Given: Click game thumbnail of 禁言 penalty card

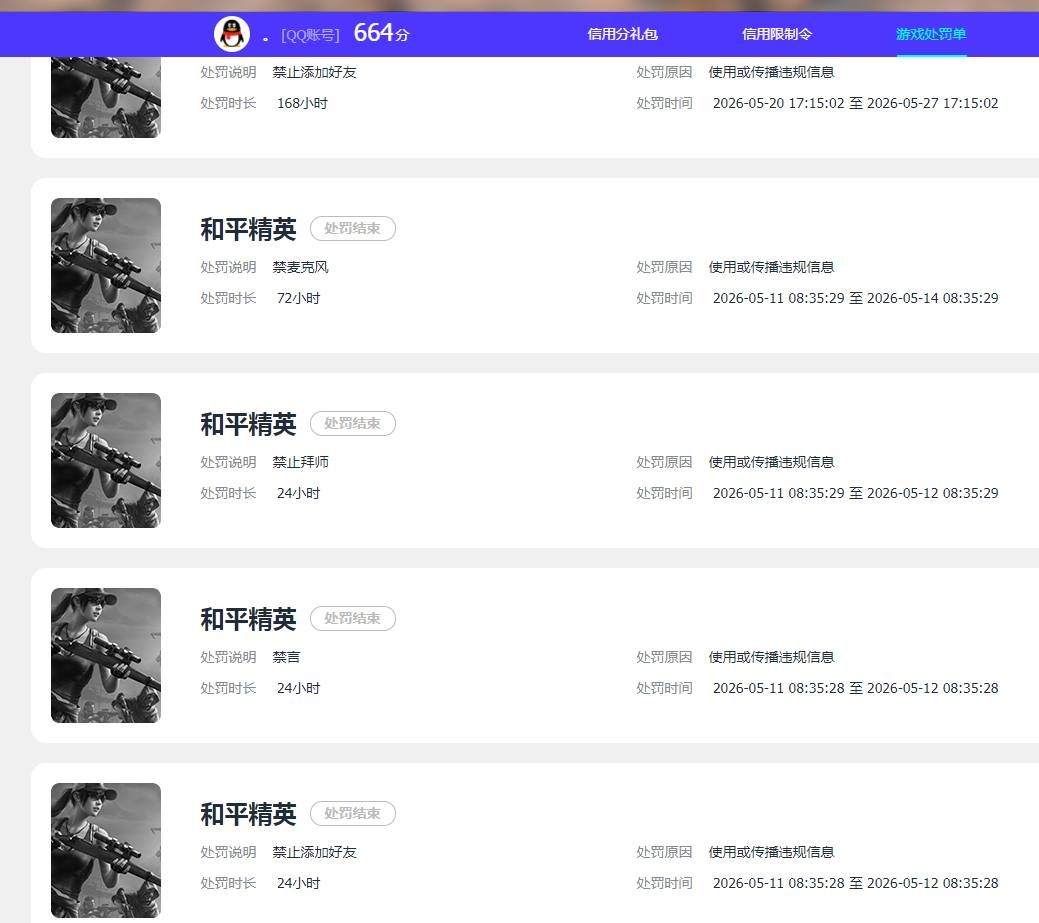Looking at the screenshot, I should 106,655.
